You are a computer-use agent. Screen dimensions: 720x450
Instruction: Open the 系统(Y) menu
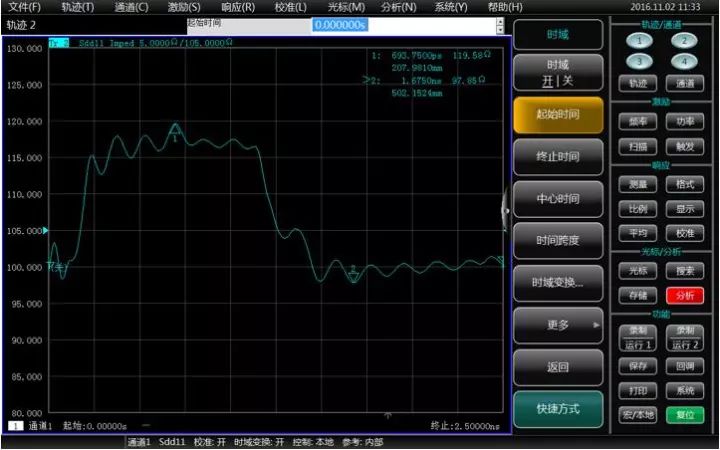click(x=451, y=7)
